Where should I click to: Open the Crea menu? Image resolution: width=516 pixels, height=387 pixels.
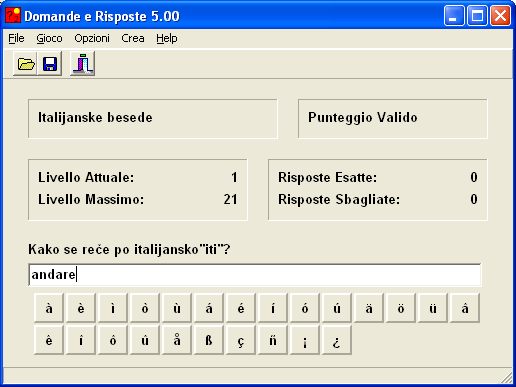pyautogui.click(x=133, y=38)
